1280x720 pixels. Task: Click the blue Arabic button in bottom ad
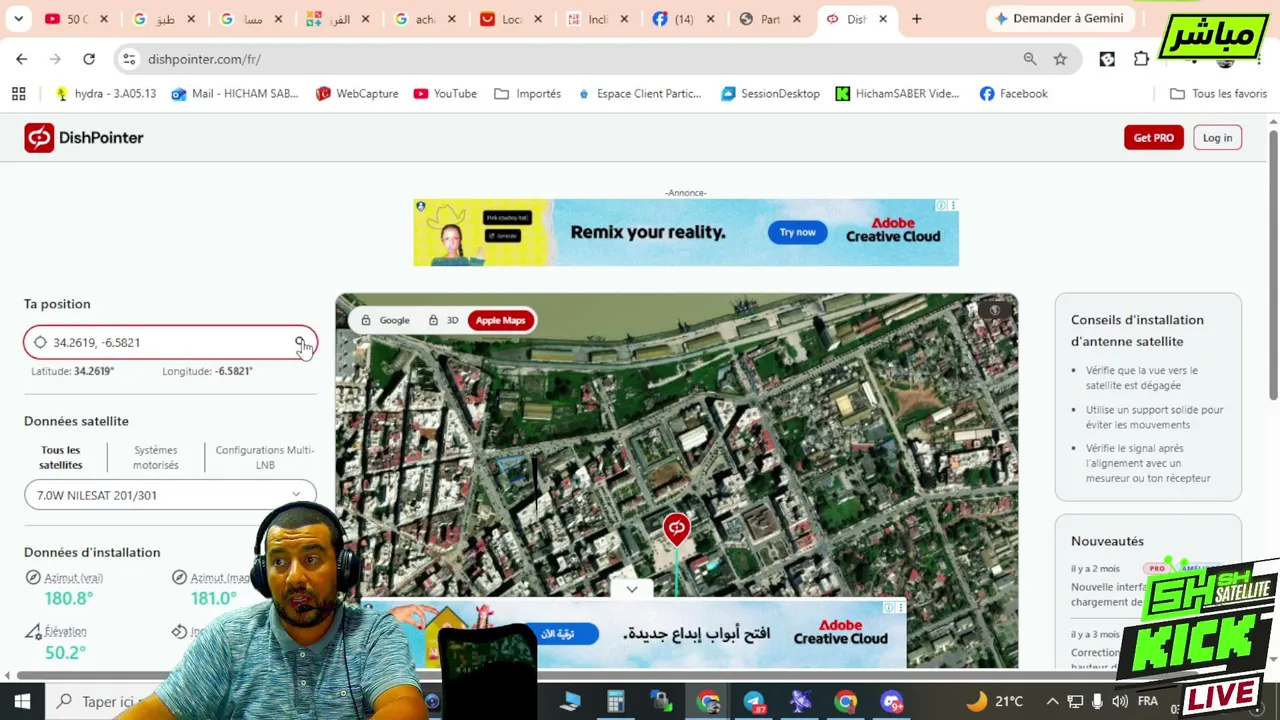tap(564, 634)
